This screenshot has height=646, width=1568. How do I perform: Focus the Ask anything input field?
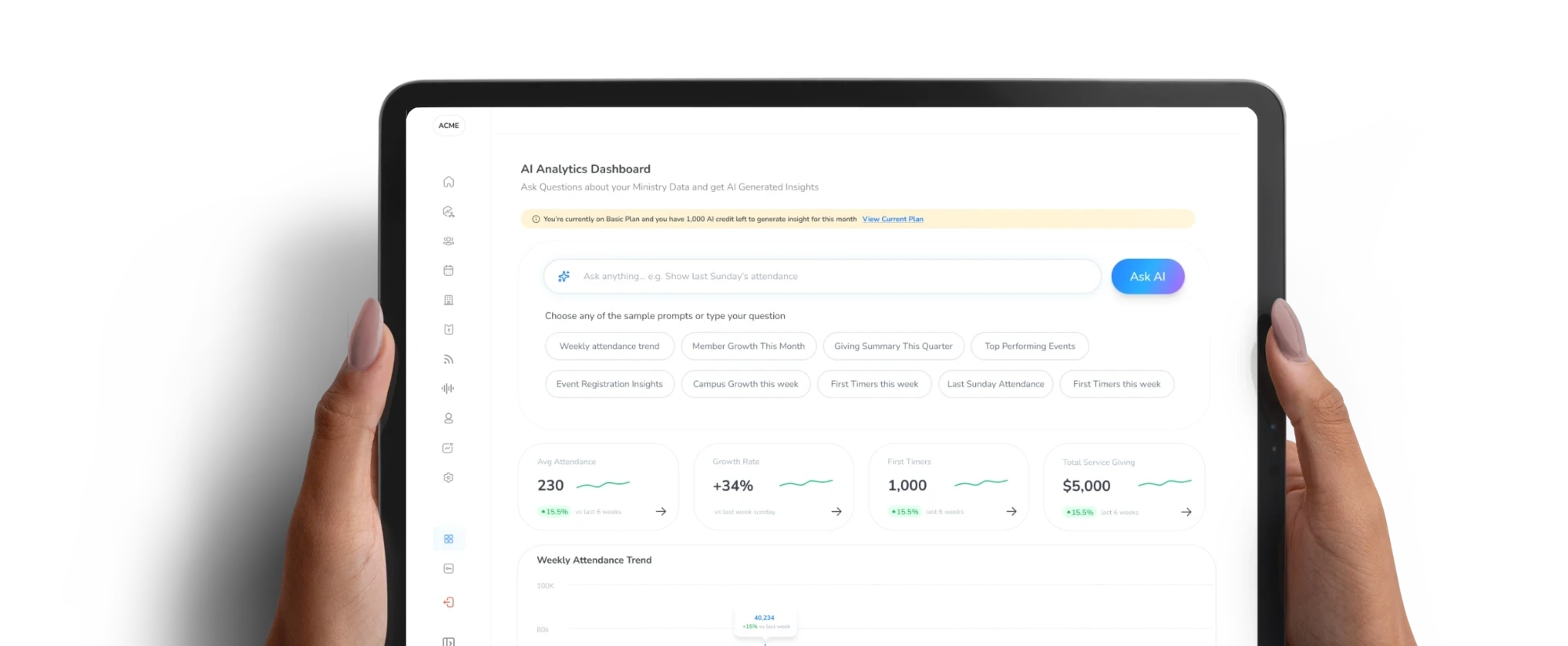coord(822,276)
